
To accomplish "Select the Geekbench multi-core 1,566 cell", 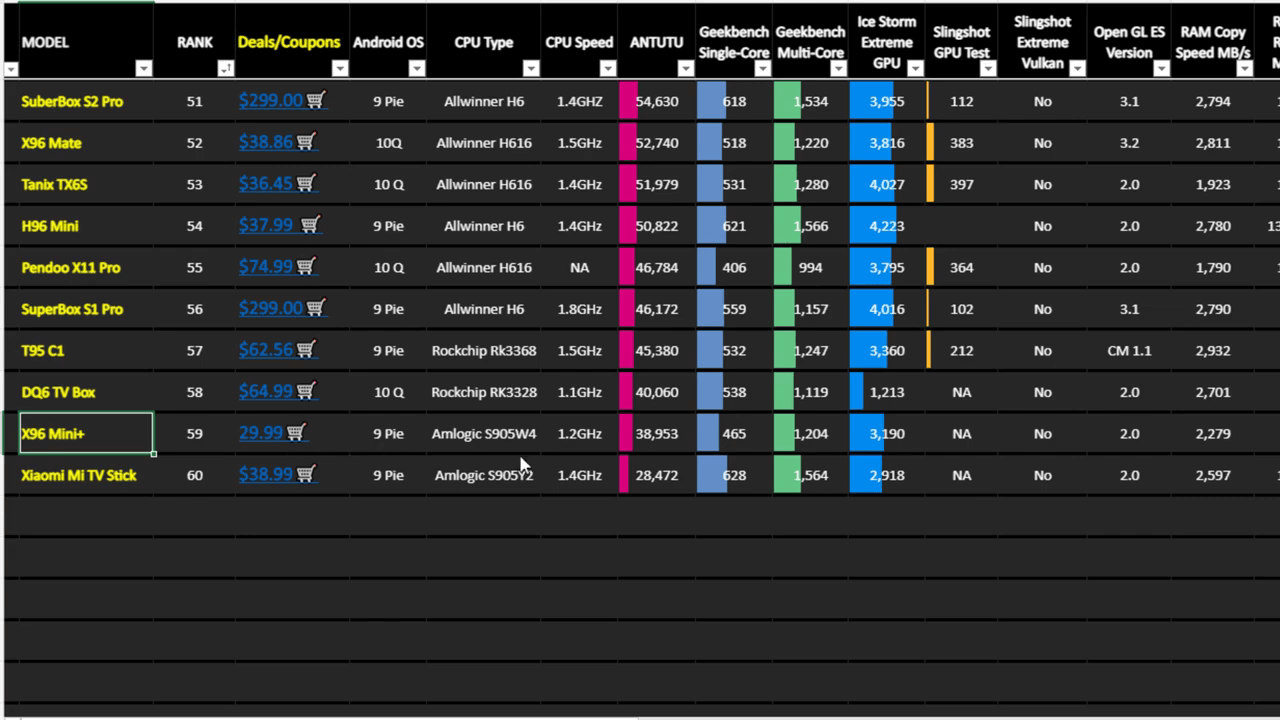I will pyautogui.click(x=810, y=226).
